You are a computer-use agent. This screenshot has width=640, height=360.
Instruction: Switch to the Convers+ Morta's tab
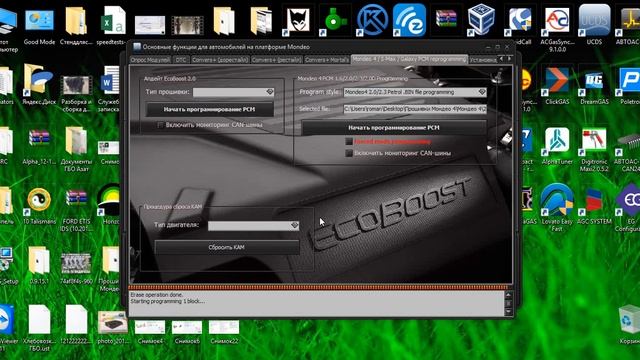[x=327, y=60]
